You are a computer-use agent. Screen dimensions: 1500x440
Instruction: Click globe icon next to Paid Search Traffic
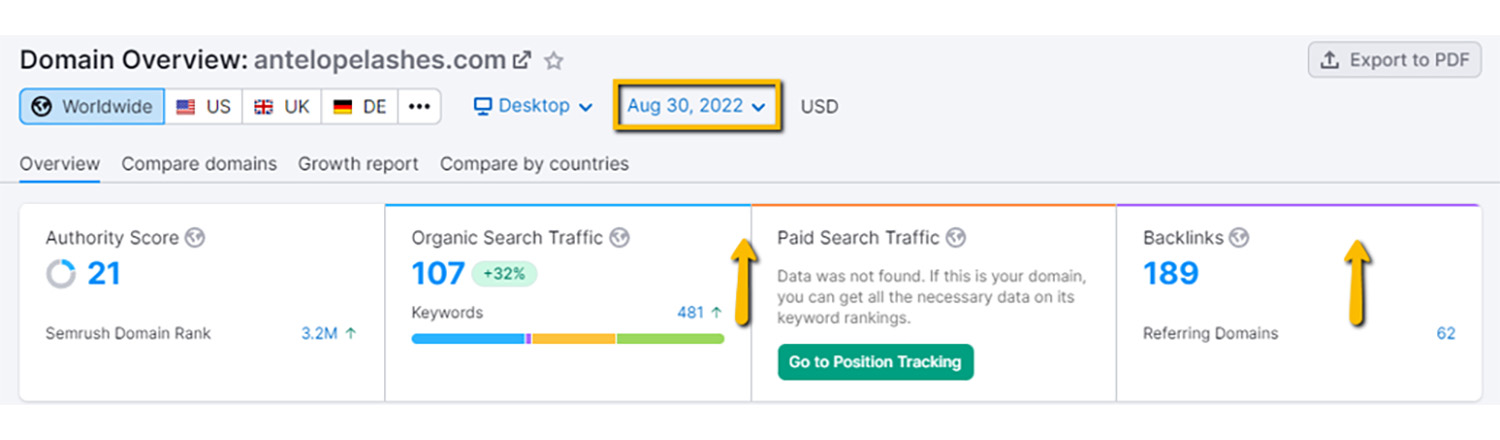click(x=956, y=238)
